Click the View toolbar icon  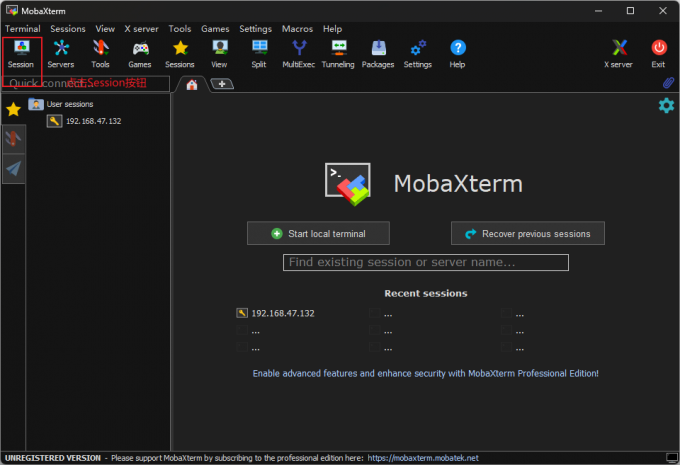pyautogui.click(x=219, y=54)
